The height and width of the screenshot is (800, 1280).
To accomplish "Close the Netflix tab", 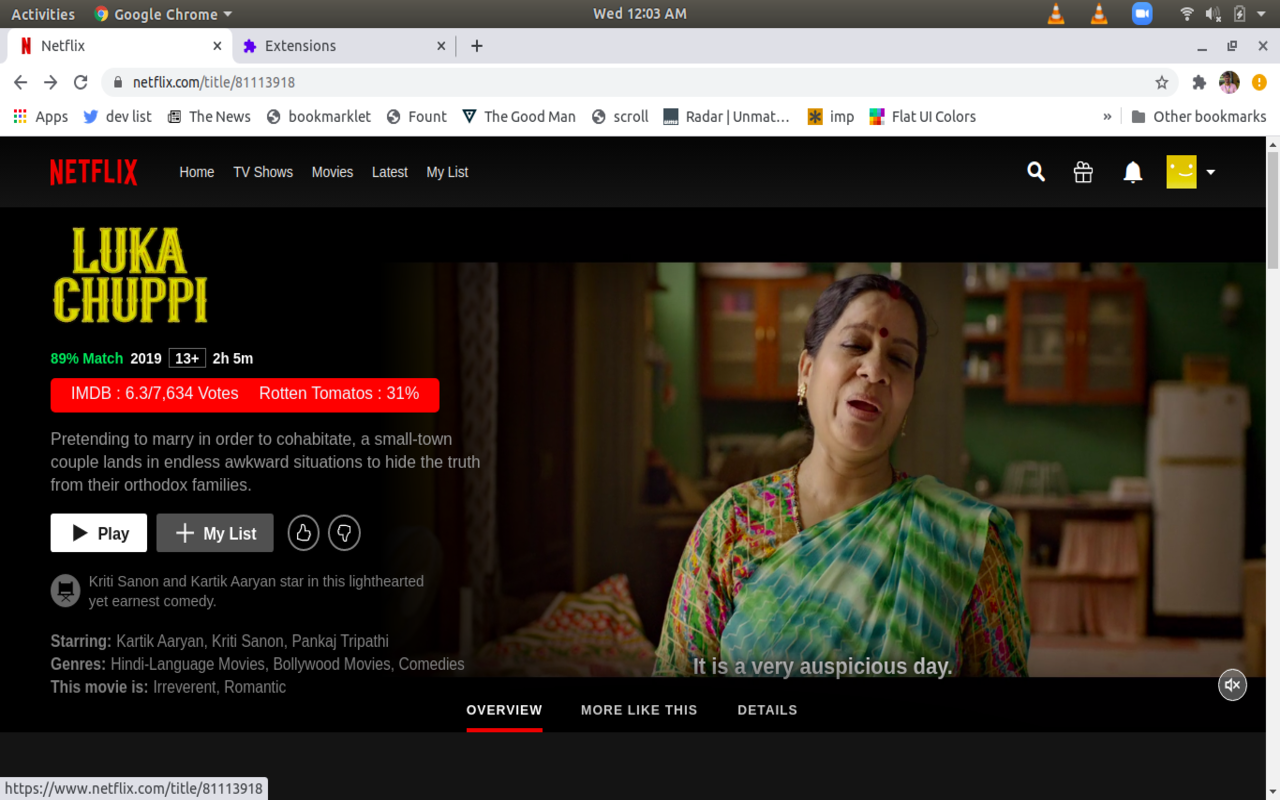I will tap(217, 46).
